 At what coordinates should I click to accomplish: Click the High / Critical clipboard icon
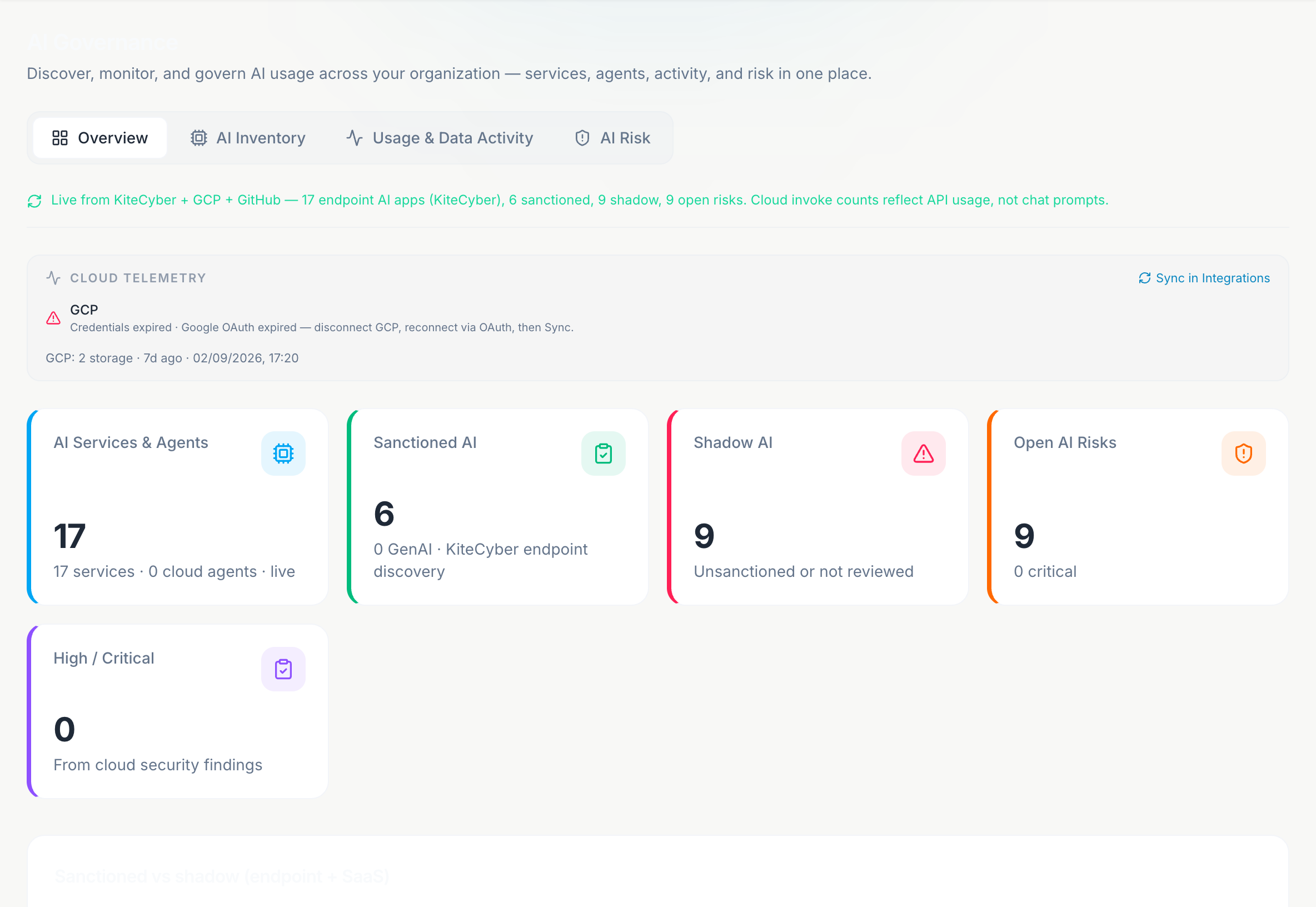283,670
